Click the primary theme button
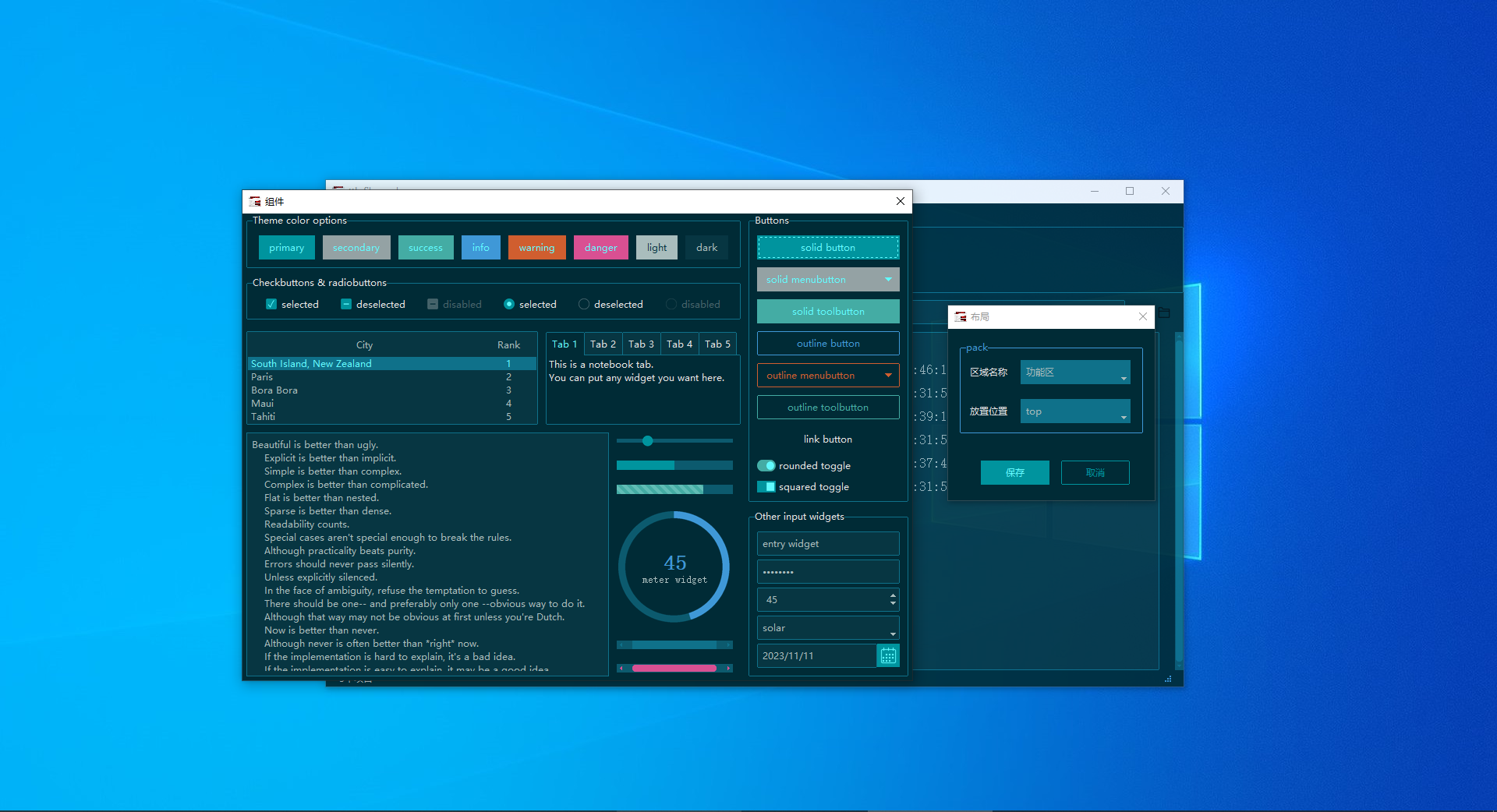This screenshot has width=1497, height=812. pos(287,248)
